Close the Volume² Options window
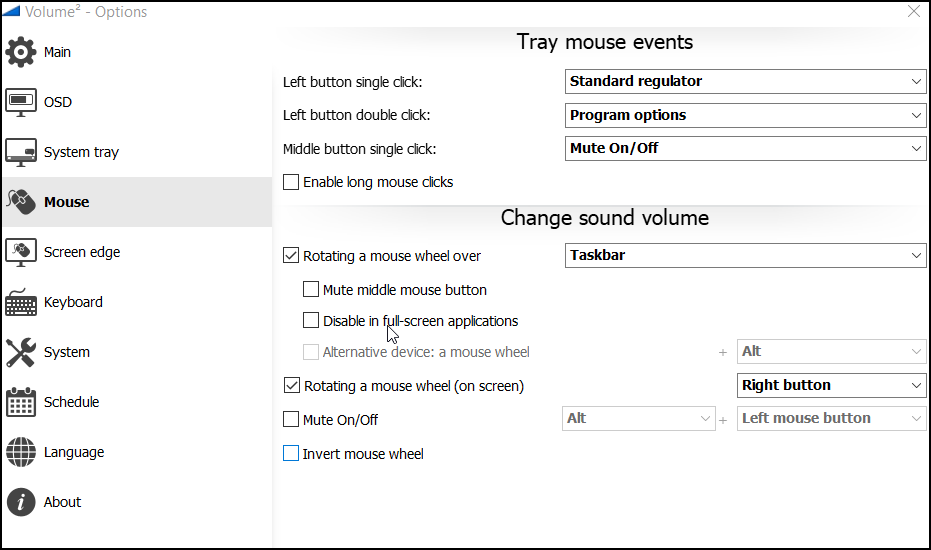The height and width of the screenshot is (550, 931). click(914, 11)
